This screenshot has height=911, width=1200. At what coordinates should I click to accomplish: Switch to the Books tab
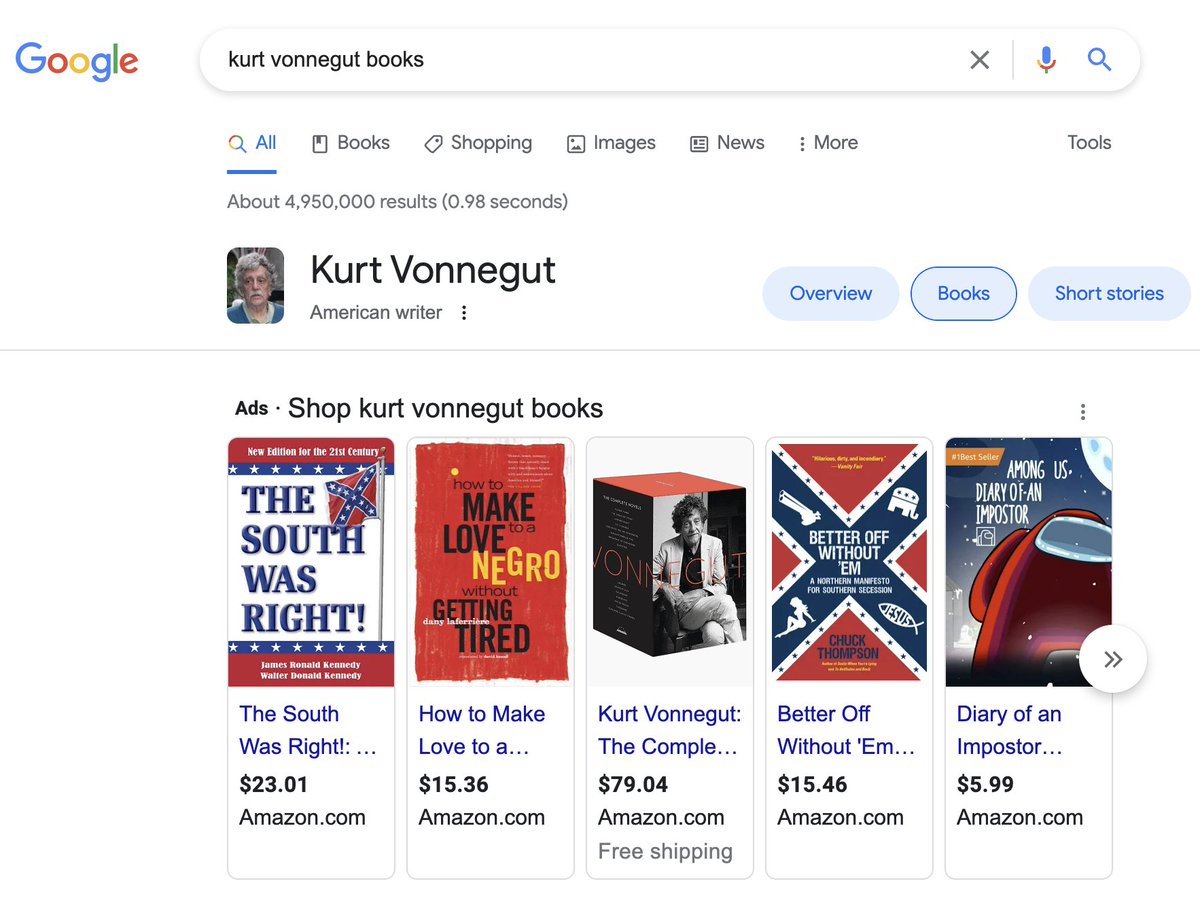pyautogui.click(x=351, y=143)
